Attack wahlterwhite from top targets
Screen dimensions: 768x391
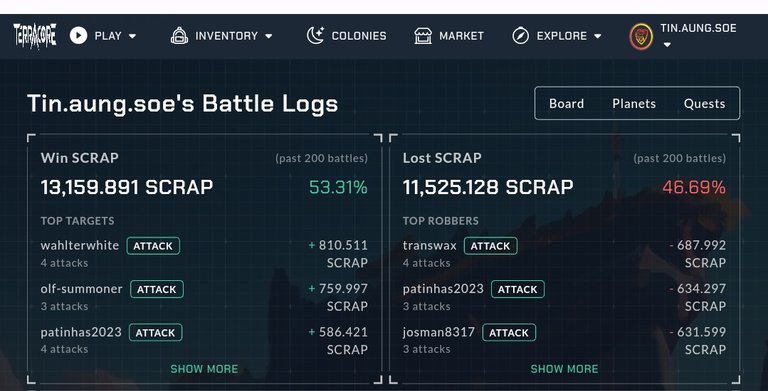(153, 246)
